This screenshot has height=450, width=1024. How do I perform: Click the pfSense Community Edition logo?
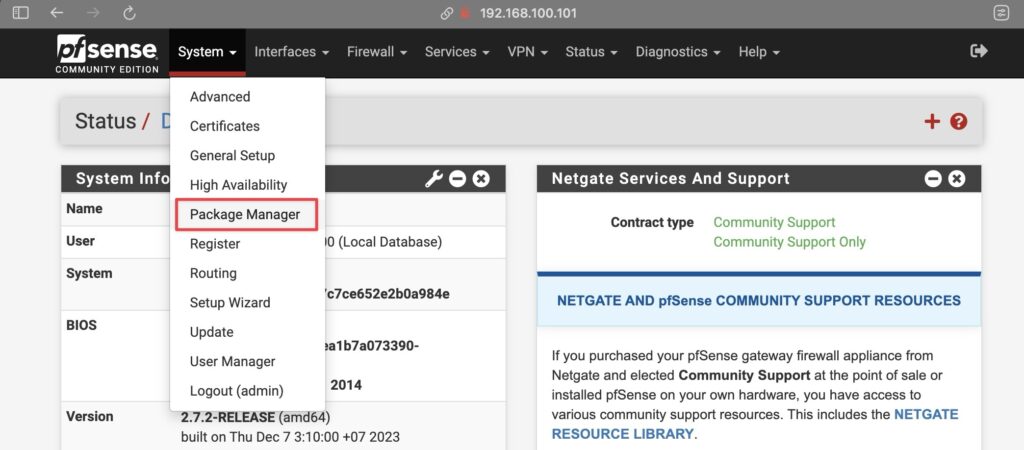click(107, 54)
